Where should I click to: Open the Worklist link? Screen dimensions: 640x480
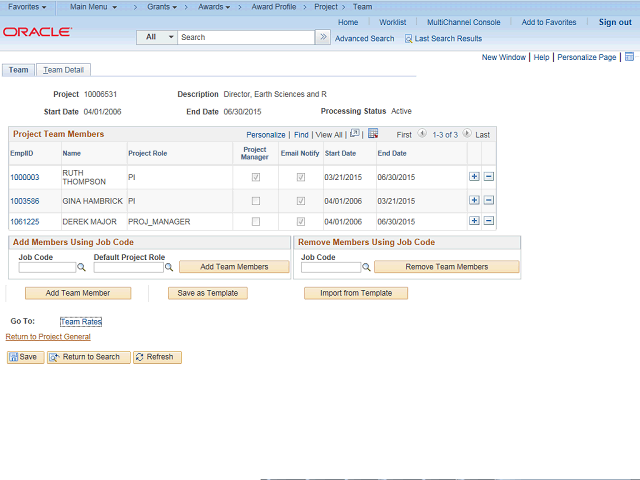[393, 22]
